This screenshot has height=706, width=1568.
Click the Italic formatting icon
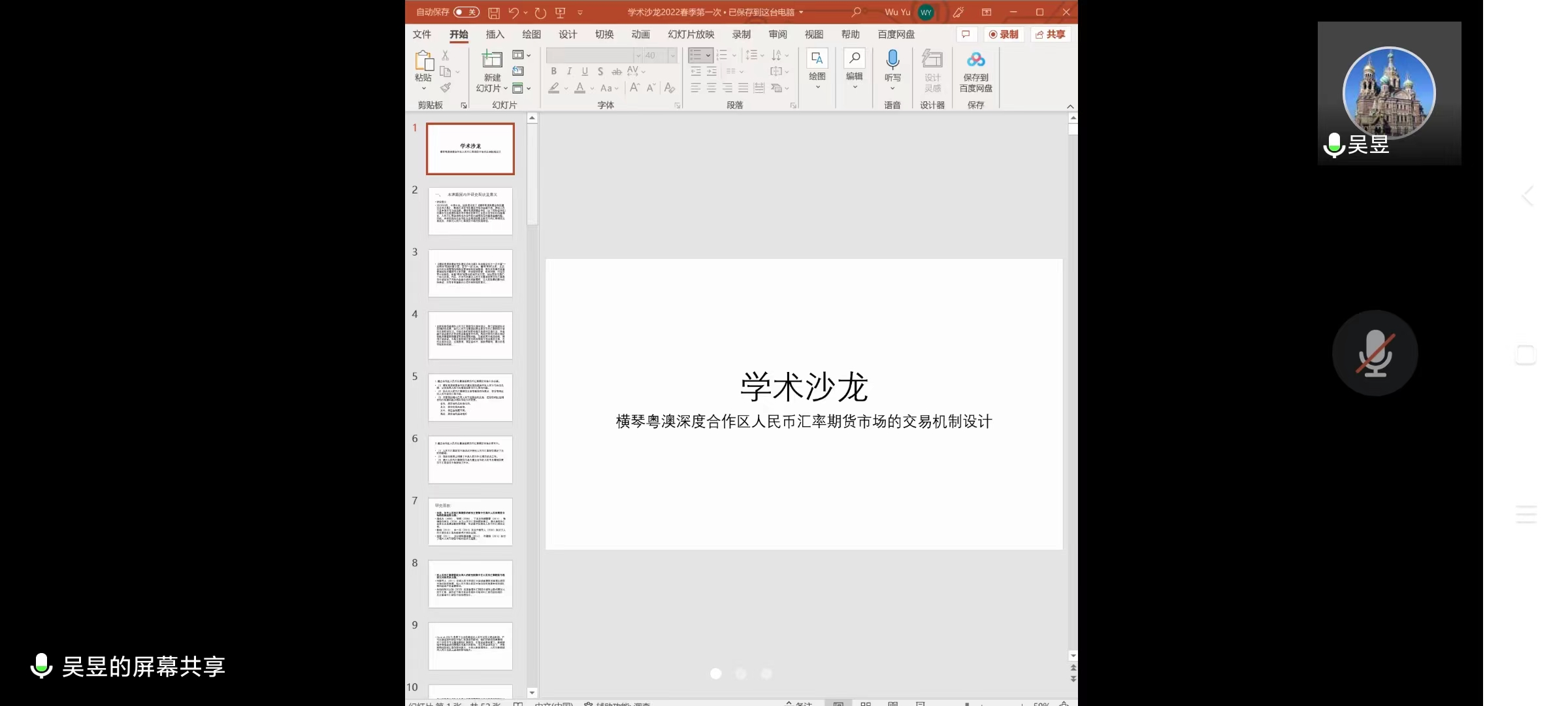[x=568, y=72]
